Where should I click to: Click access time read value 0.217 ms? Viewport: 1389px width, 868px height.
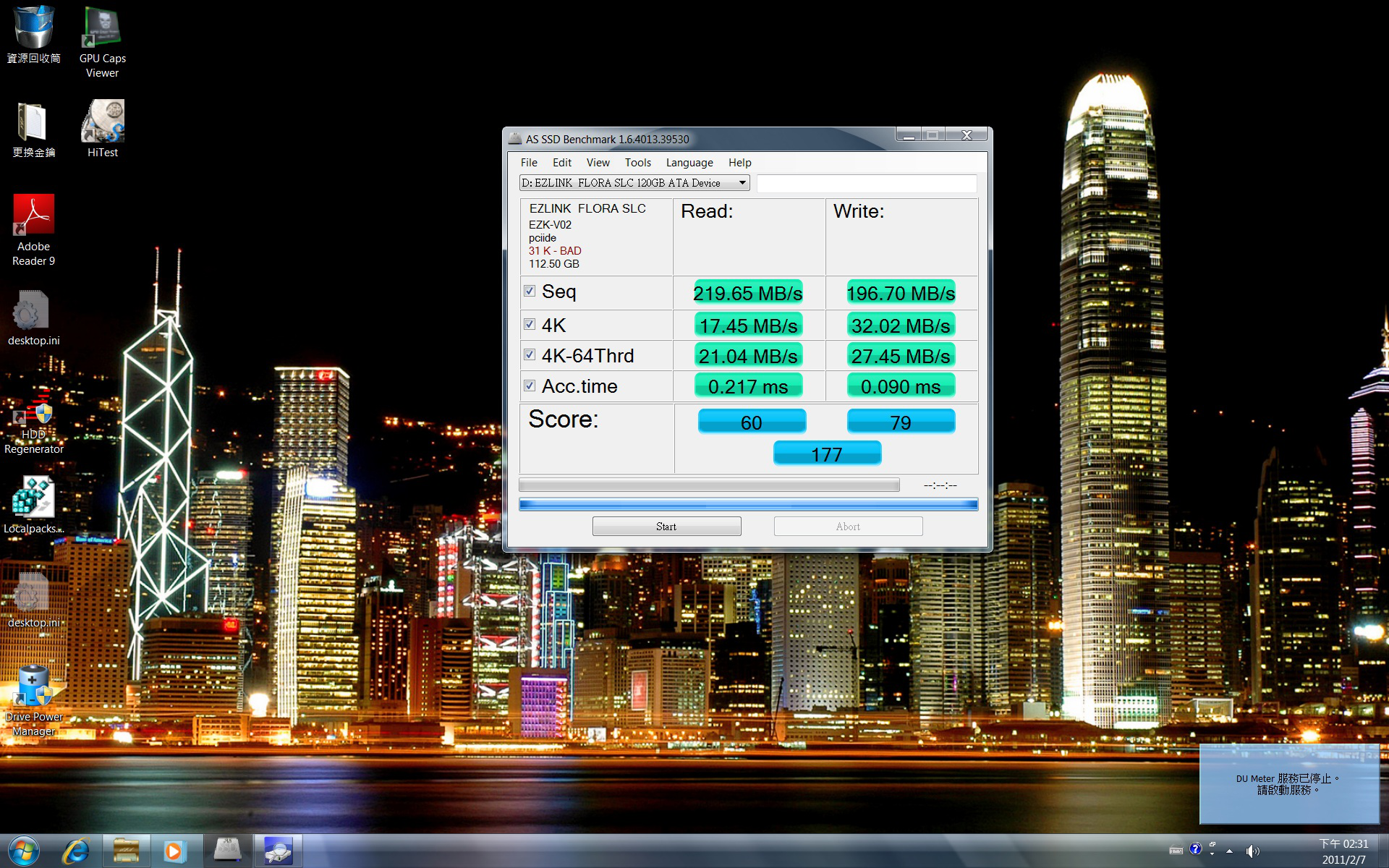[748, 386]
